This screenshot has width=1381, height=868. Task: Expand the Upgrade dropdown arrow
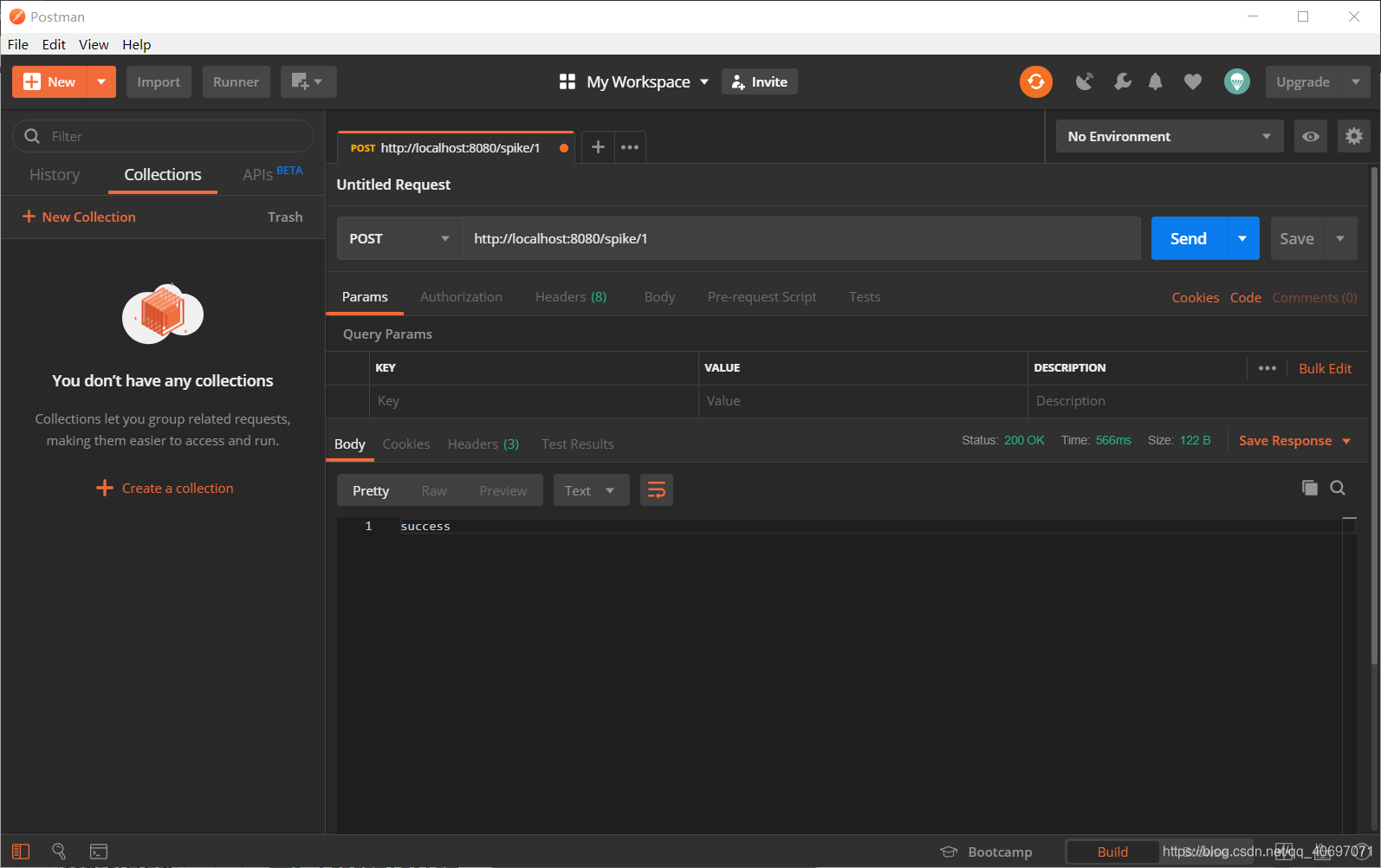[x=1356, y=81]
